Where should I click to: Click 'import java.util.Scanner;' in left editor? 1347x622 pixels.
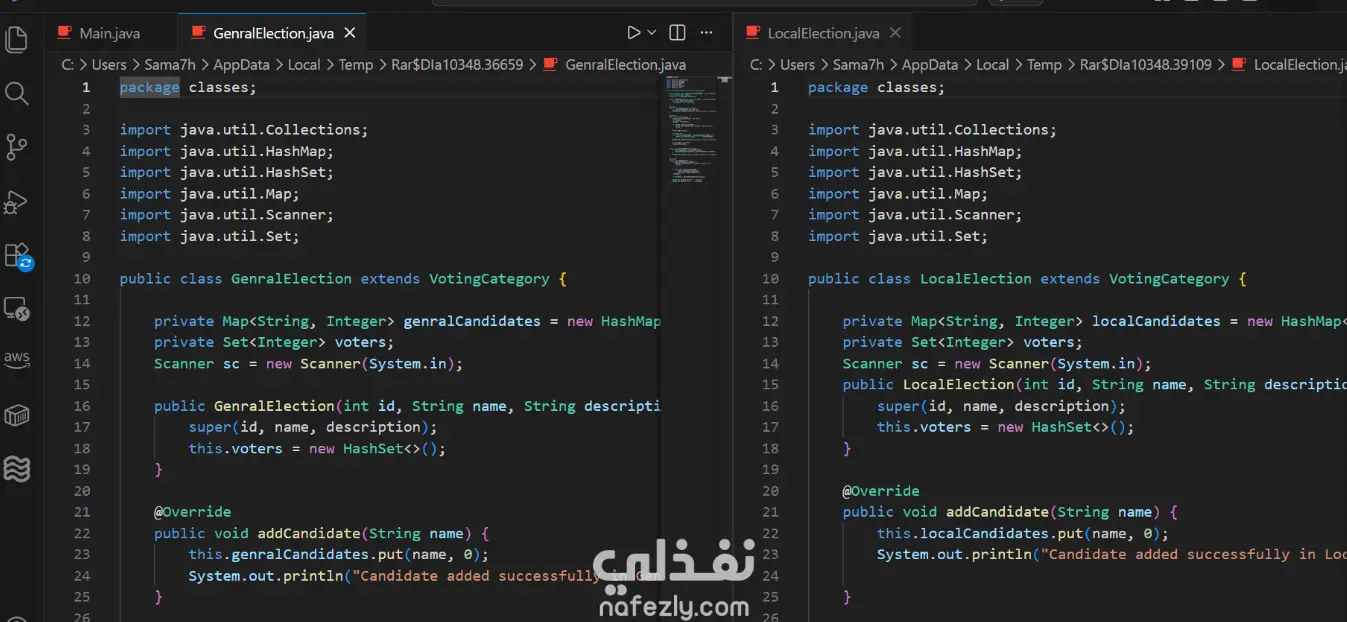[227, 215]
